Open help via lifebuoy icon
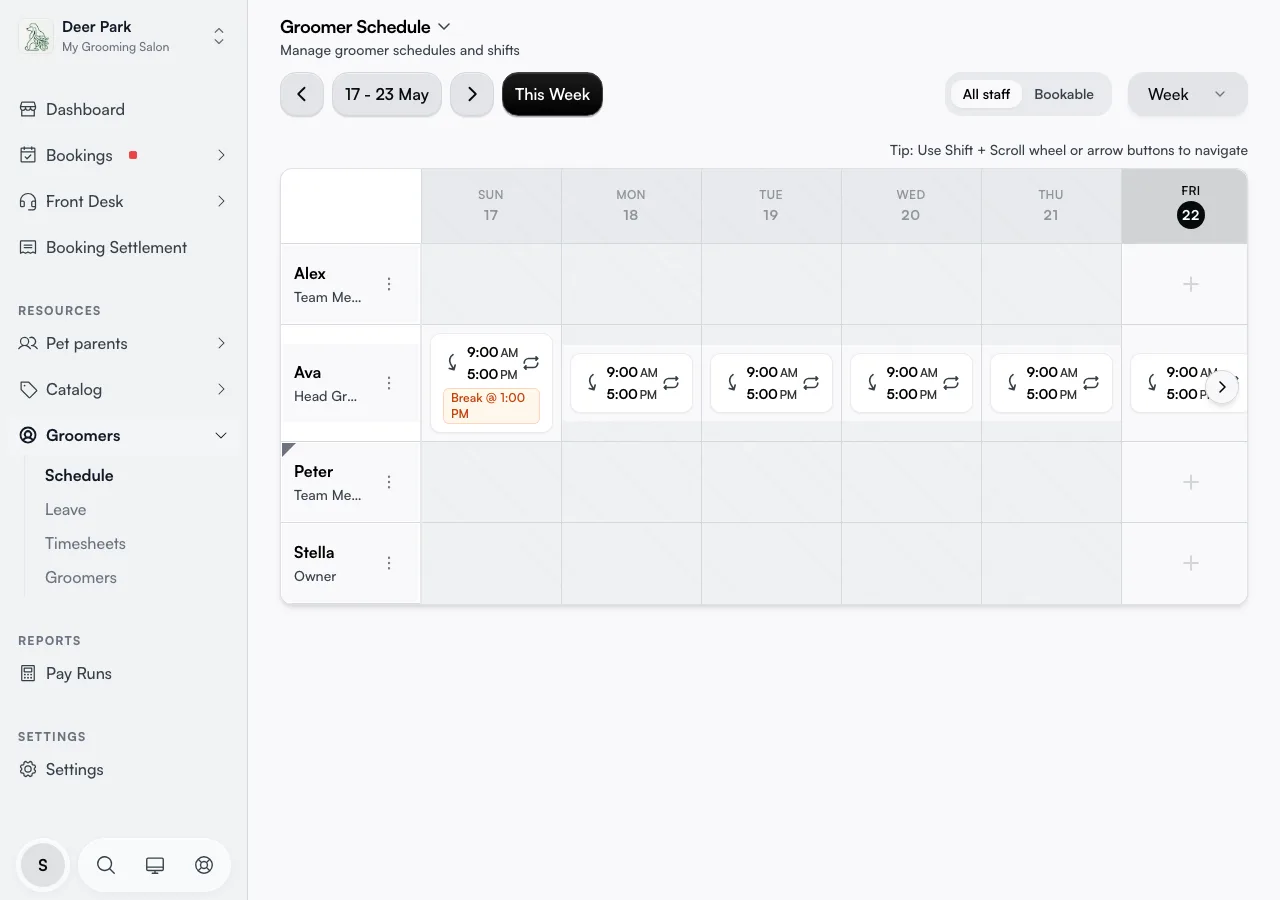Screen dimensions: 1280x900 [204, 866]
